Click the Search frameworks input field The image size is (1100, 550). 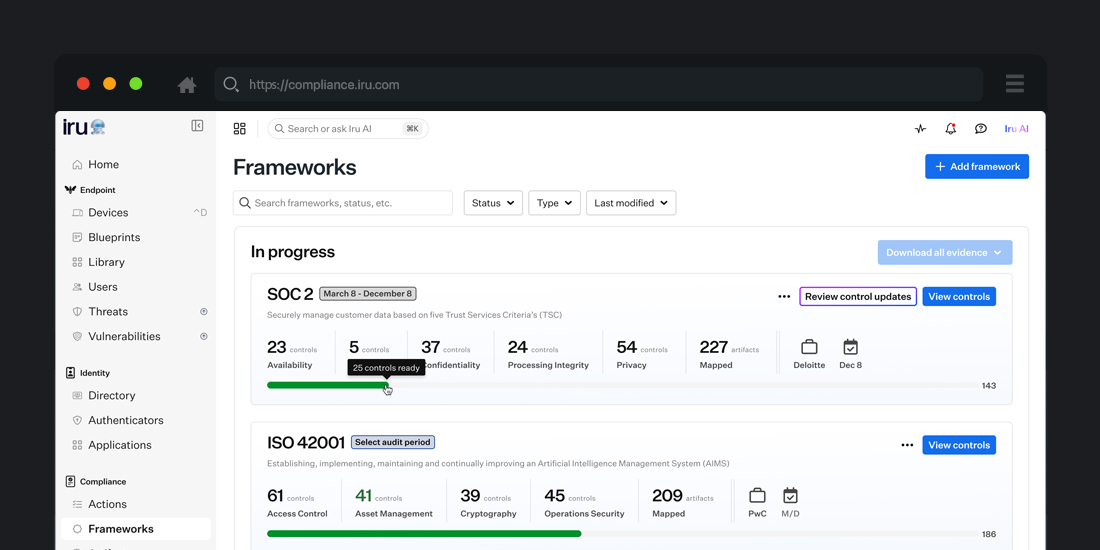[x=342, y=203]
